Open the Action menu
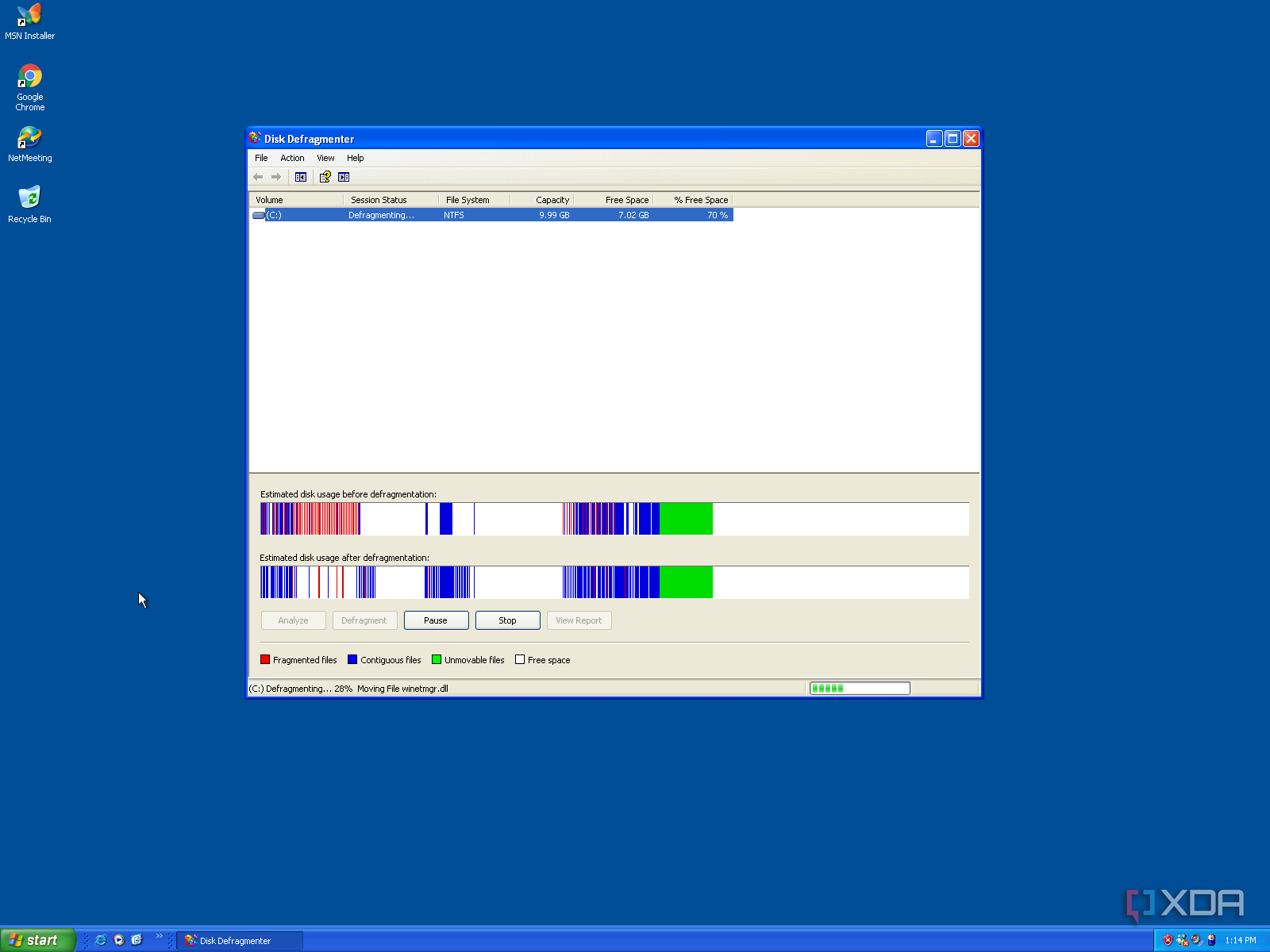 click(x=292, y=158)
